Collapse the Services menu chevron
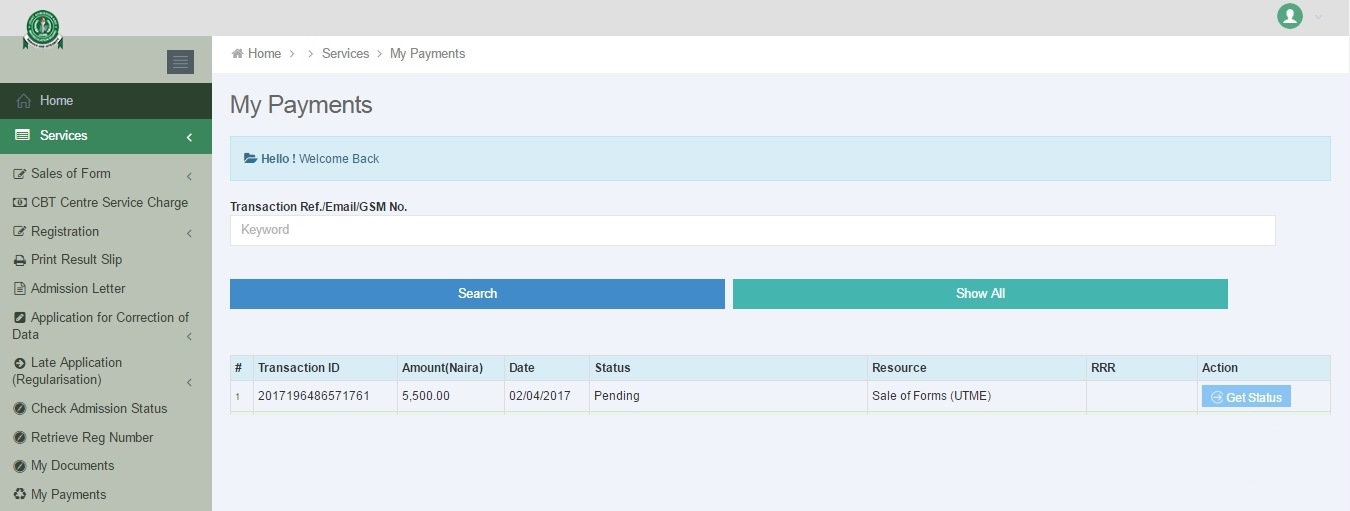This screenshot has height=511, width=1350. [189, 137]
